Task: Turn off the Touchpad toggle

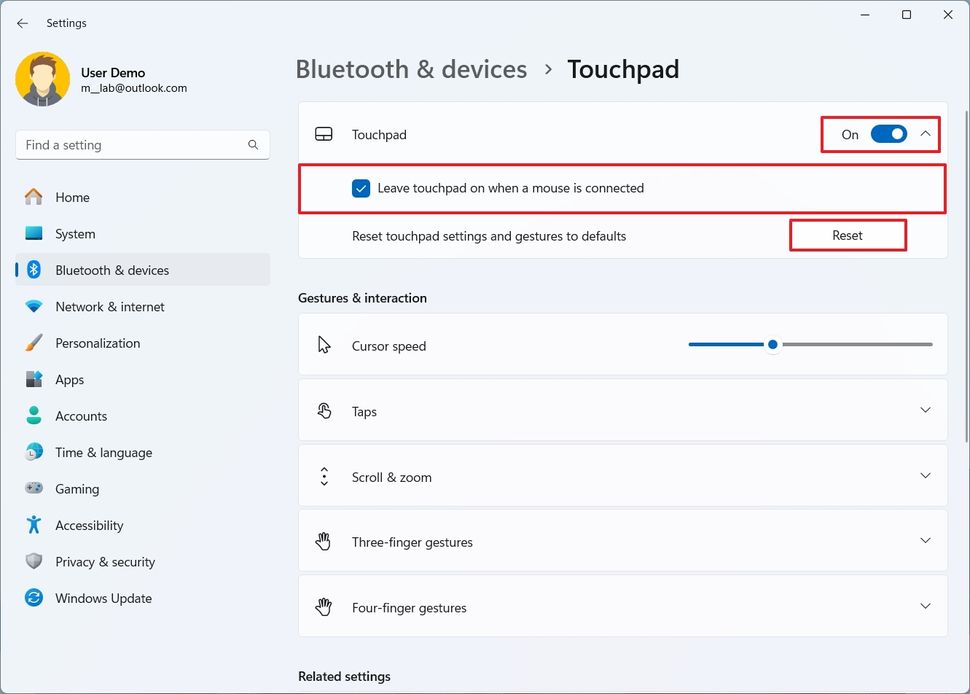Action: (887, 133)
